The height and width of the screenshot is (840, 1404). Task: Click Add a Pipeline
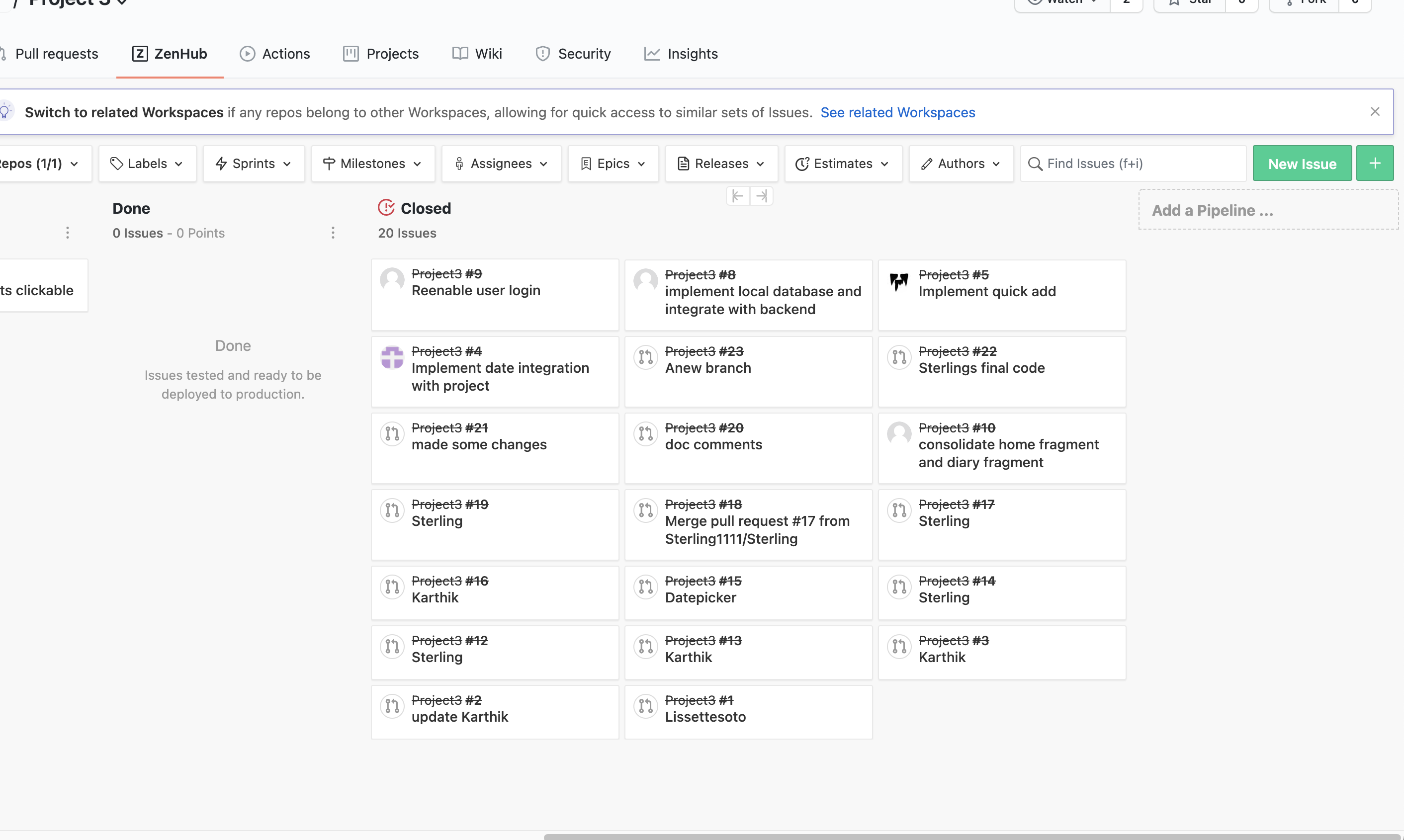click(x=1268, y=210)
